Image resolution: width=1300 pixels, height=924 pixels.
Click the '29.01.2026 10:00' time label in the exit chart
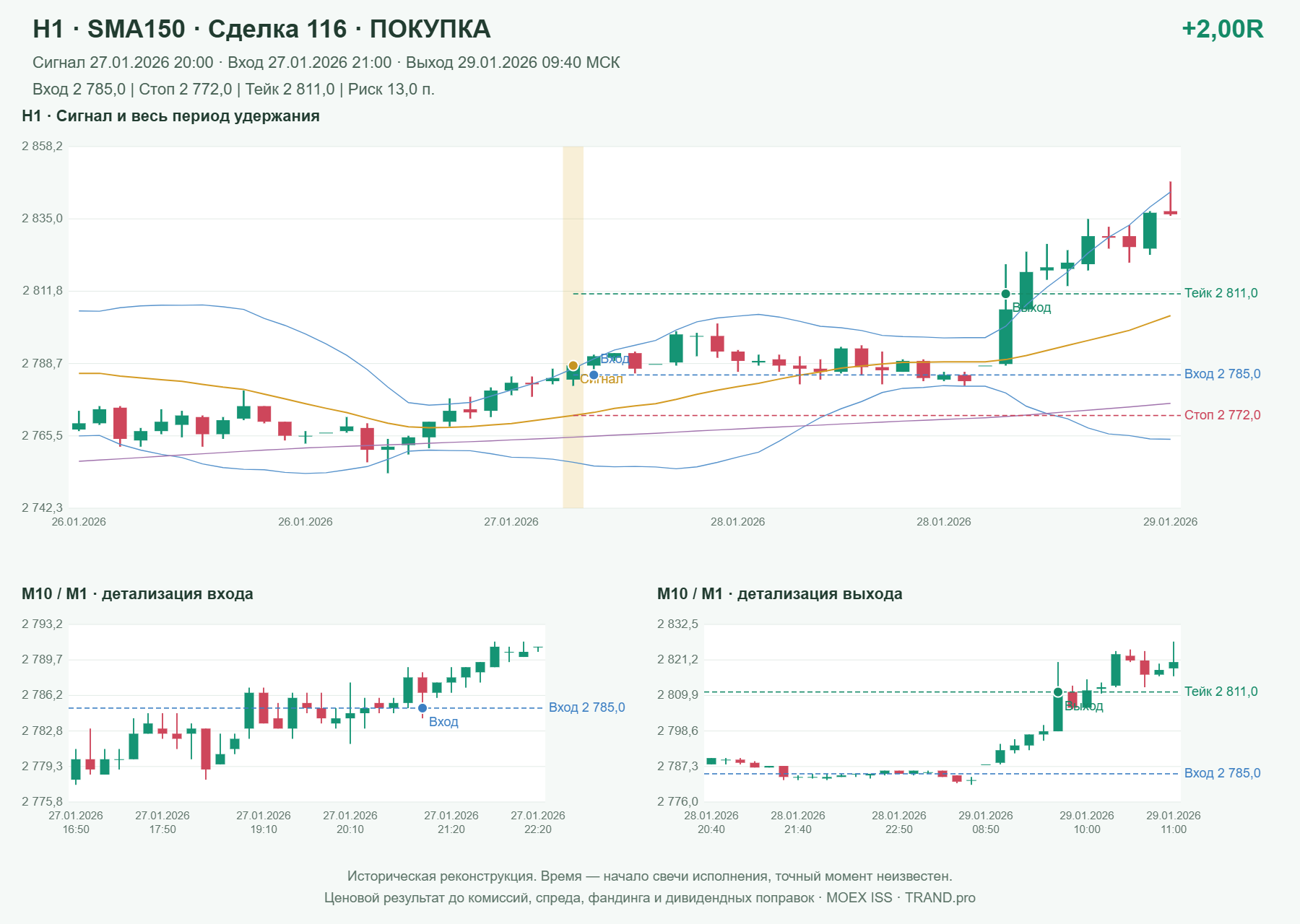[x=1087, y=822]
